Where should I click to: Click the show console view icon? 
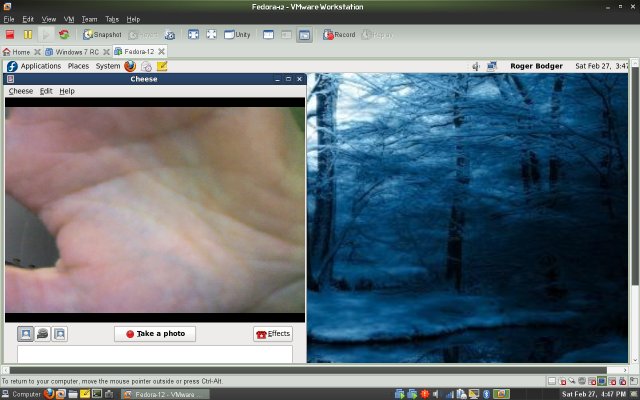coord(269,35)
